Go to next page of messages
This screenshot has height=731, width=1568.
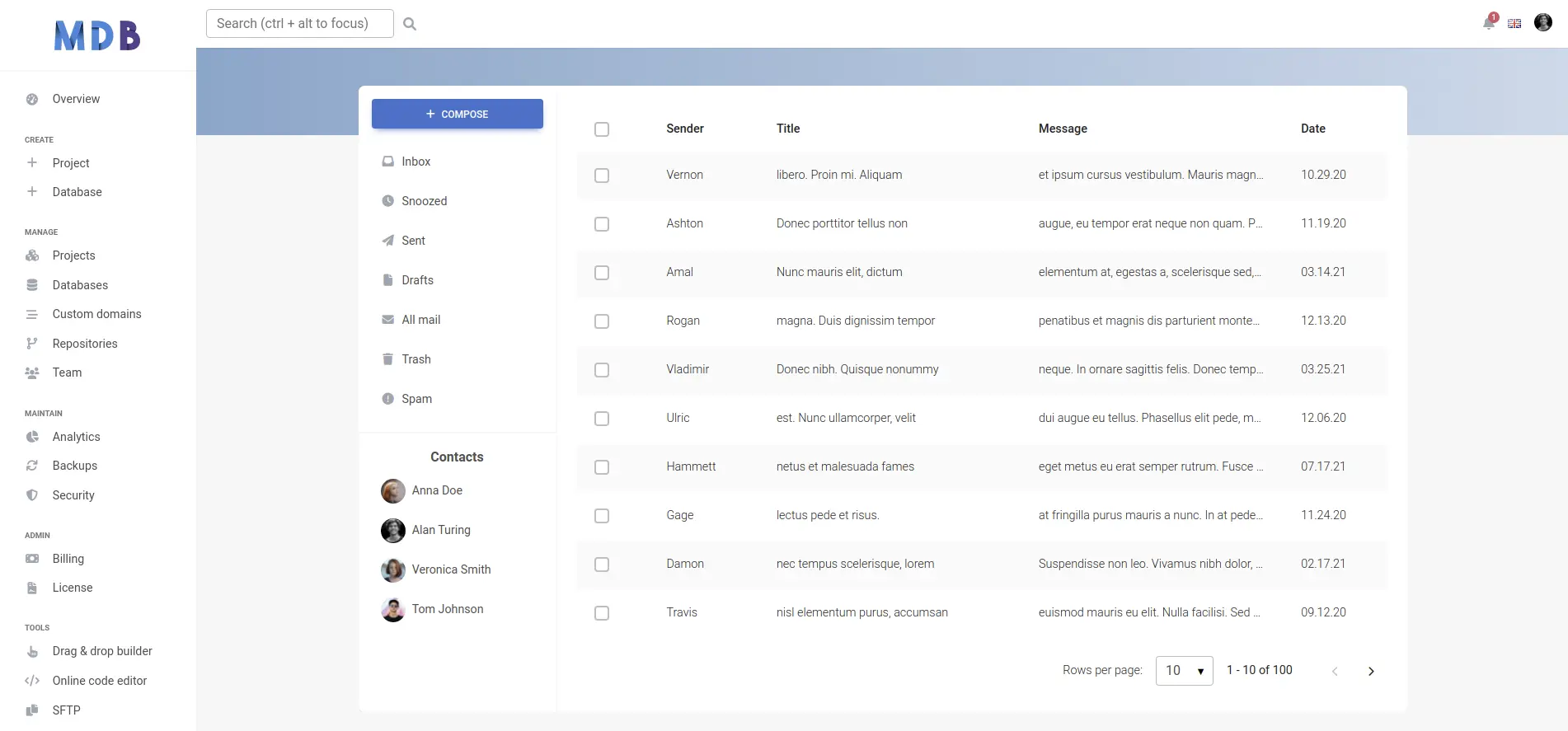coord(1371,672)
